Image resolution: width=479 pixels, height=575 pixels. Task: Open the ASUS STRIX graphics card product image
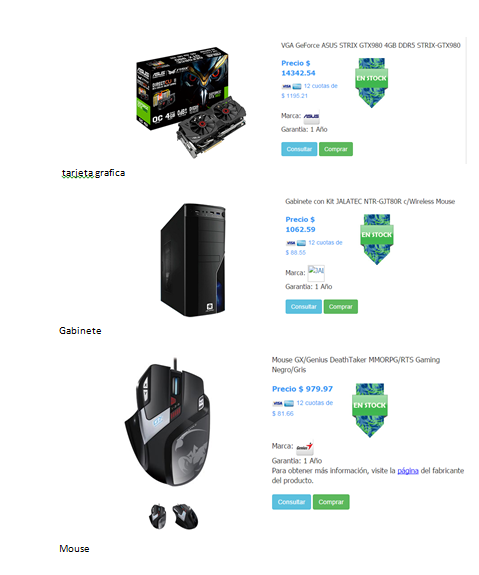191,103
